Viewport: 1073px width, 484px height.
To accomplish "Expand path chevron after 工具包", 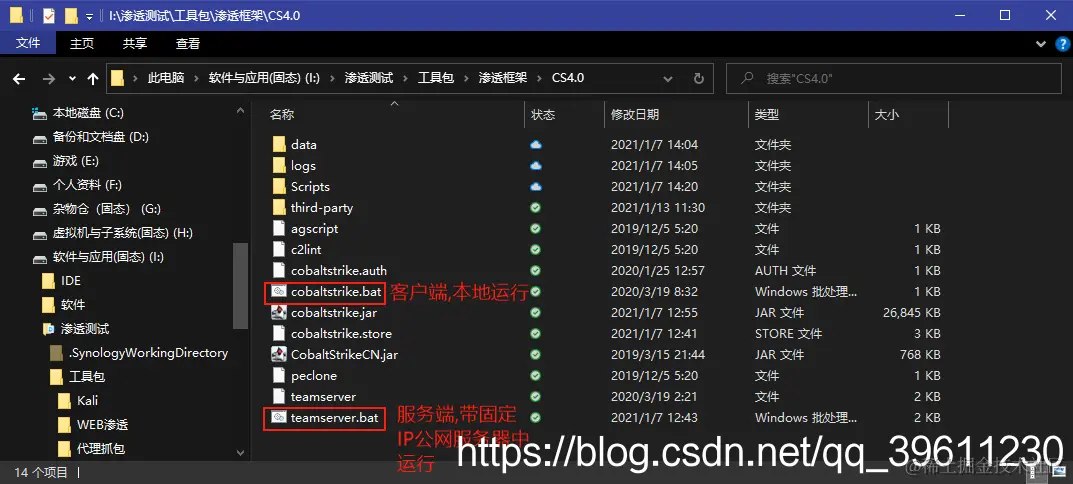I will [x=466, y=79].
